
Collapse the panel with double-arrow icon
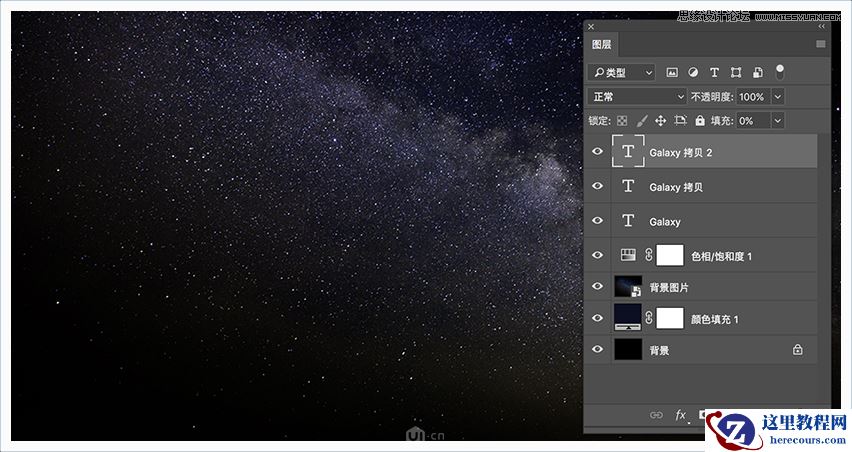click(x=822, y=26)
